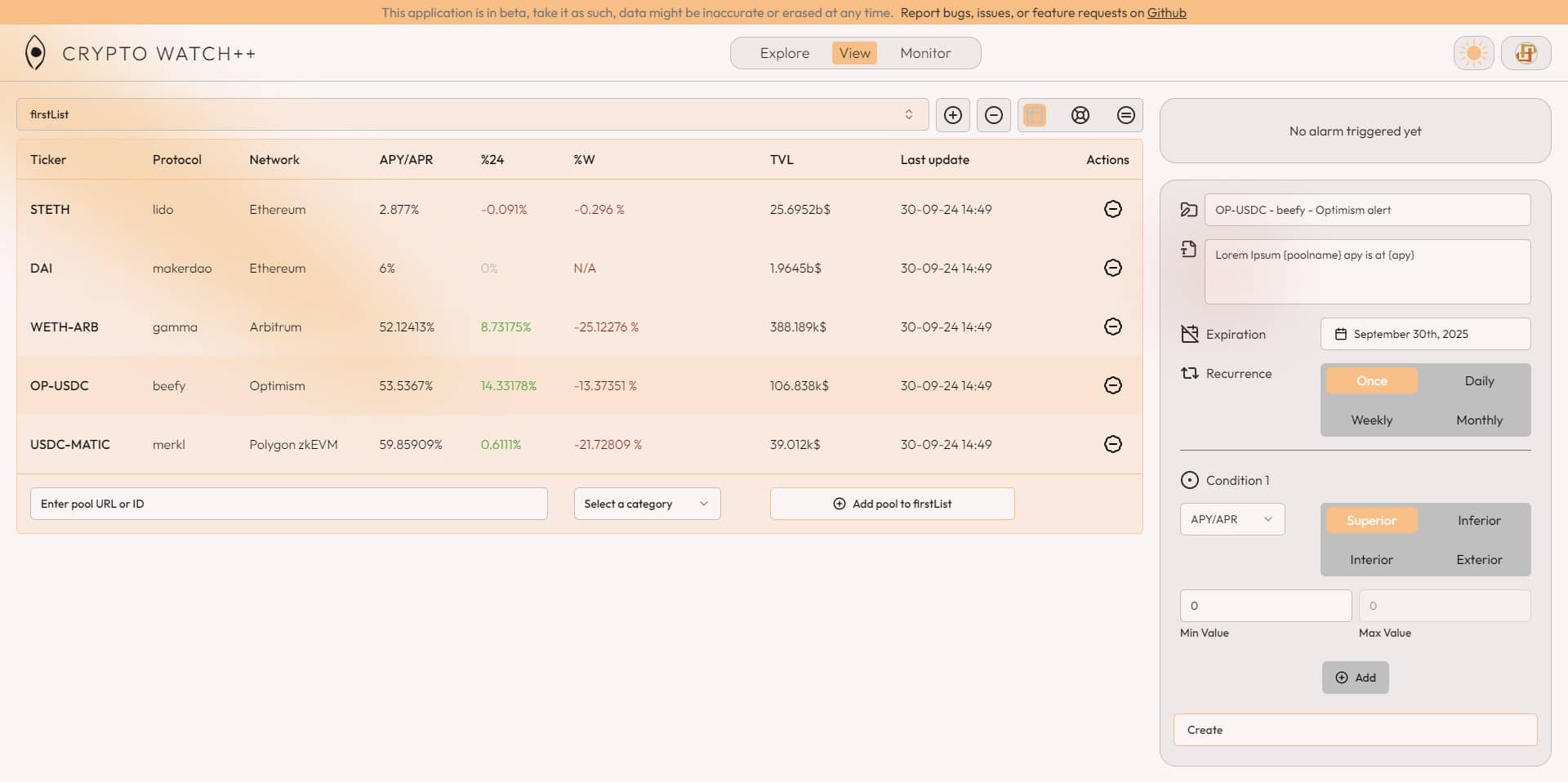The width and height of the screenshot is (1568, 782).
Task: Toggle the sun light-theme button
Action: (x=1474, y=54)
